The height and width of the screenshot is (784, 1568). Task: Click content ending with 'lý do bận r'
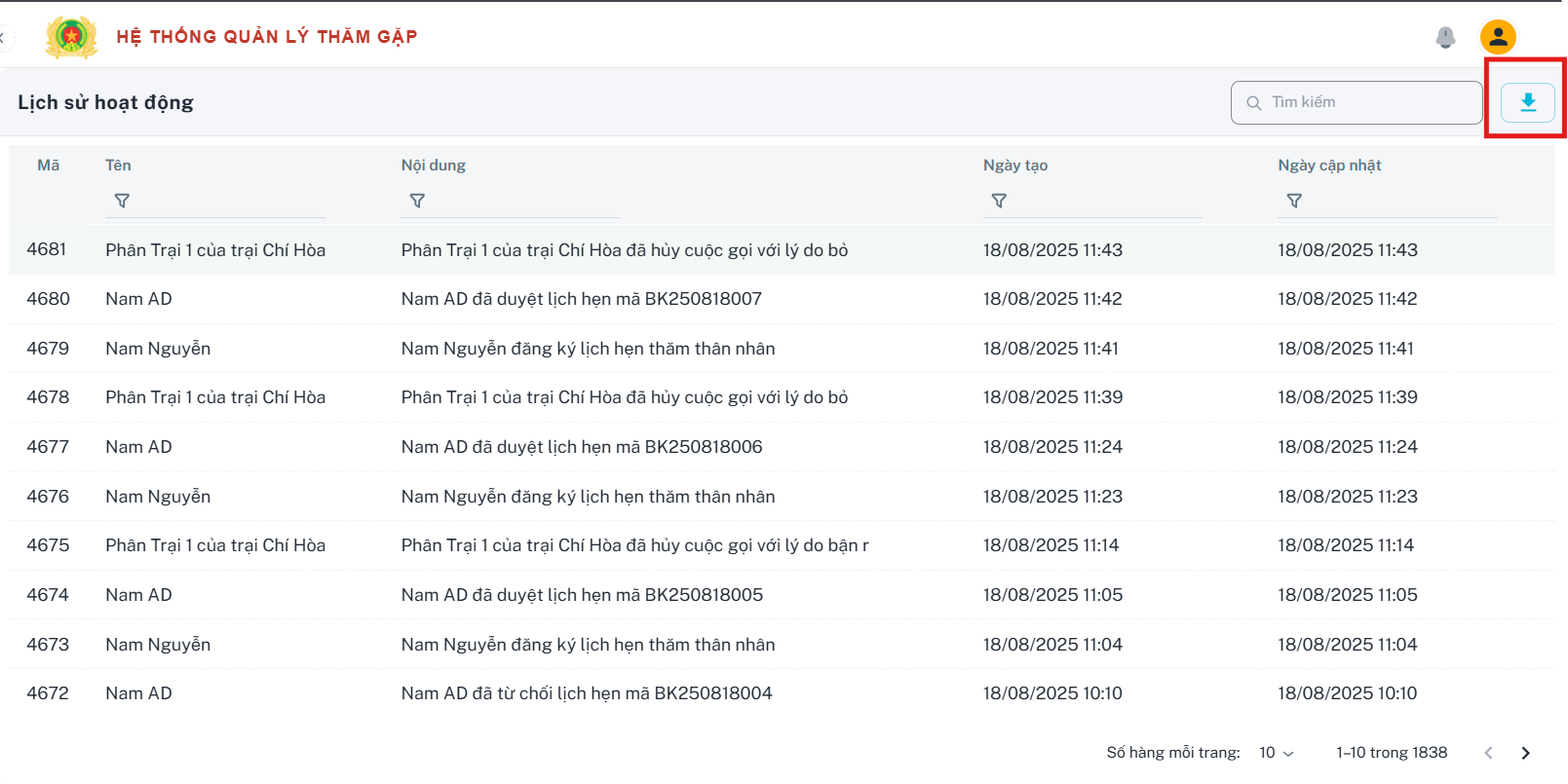(x=634, y=545)
